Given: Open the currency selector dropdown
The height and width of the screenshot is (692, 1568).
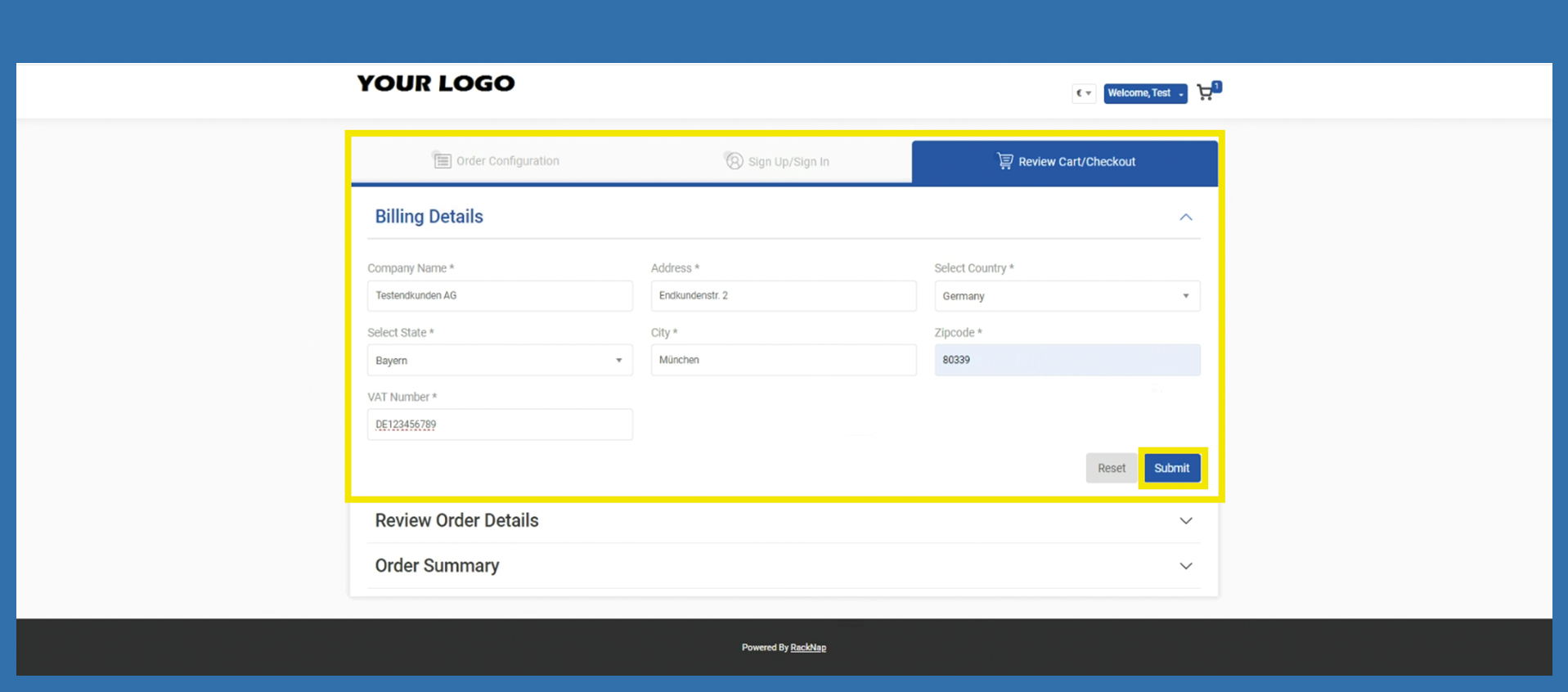Looking at the screenshot, I should tap(1084, 93).
